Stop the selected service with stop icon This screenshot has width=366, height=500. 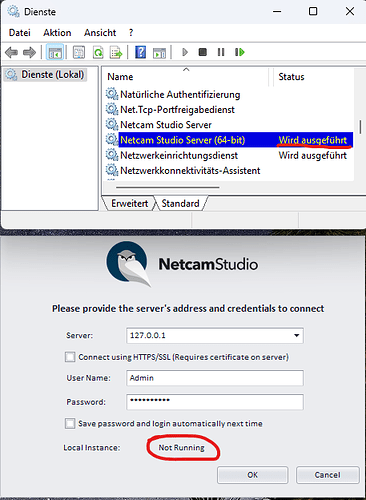point(203,52)
